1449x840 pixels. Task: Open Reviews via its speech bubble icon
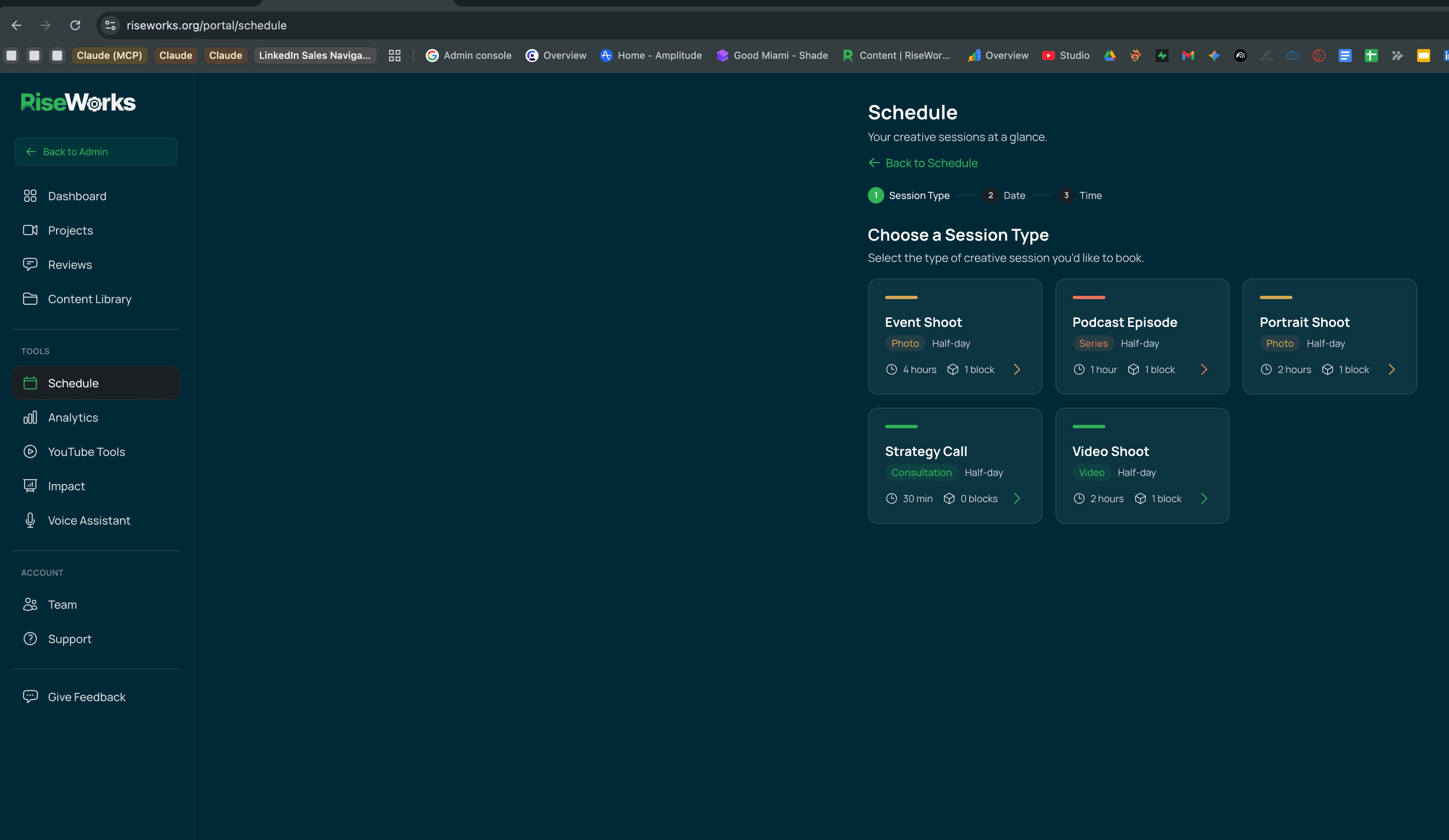tap(31, 264)
